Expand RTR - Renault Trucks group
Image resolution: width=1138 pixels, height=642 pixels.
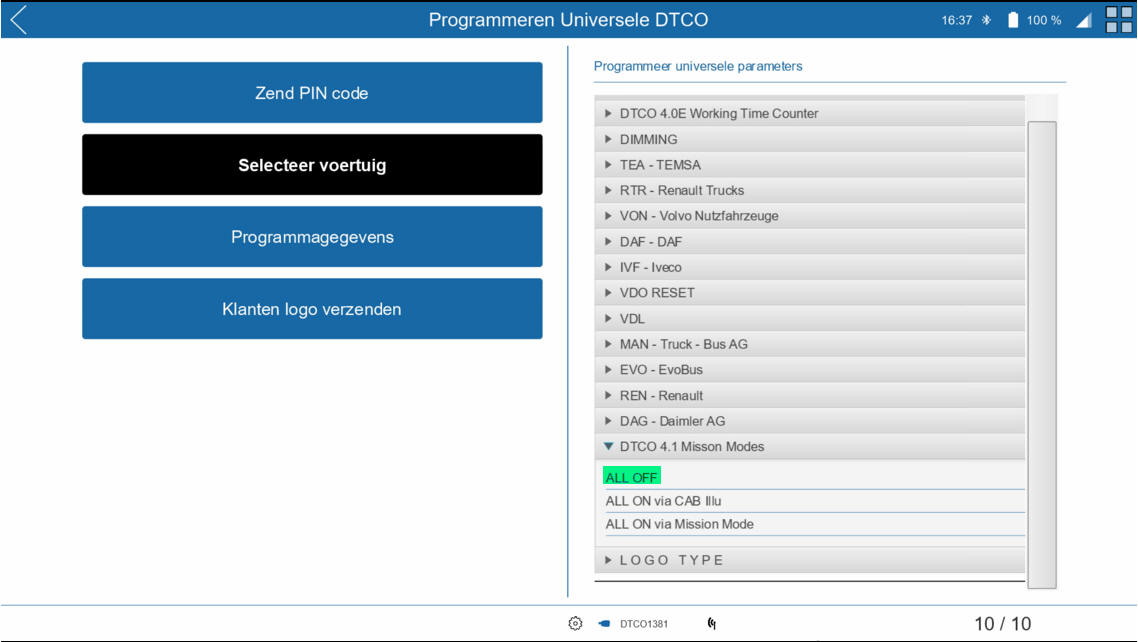pyautogui.click(x=809, y=190)
